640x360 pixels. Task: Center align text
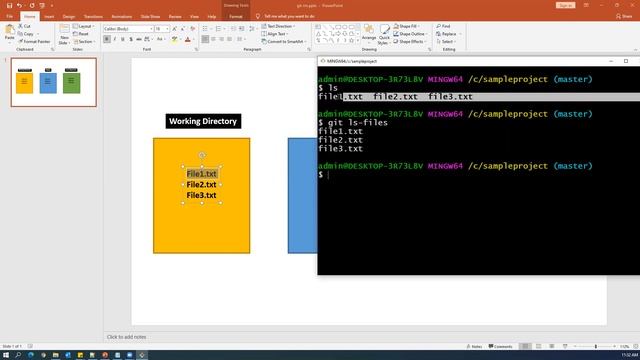pyautogui.click(x=213, y=39)
